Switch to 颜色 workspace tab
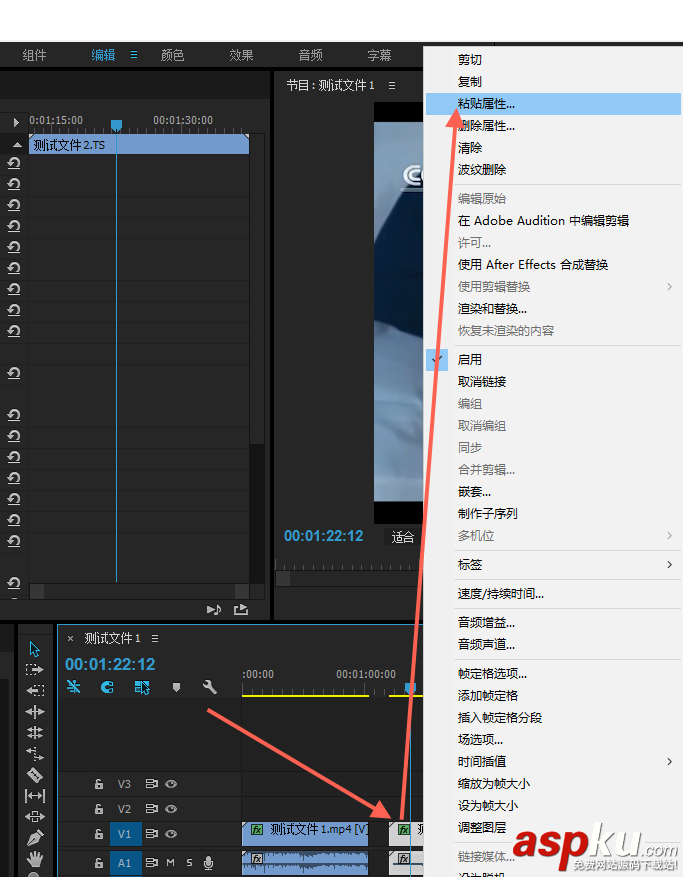The height and width of the screenshot is (877, 683). pos(172,55)
